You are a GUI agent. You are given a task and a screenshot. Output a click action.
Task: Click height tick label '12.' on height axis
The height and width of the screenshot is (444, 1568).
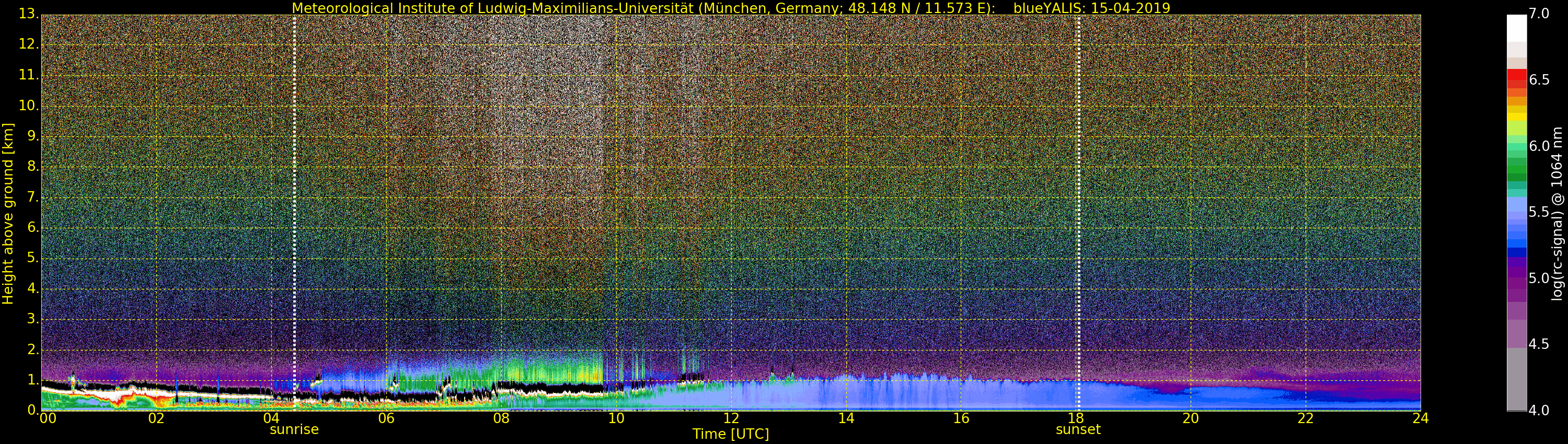point(29,44)
